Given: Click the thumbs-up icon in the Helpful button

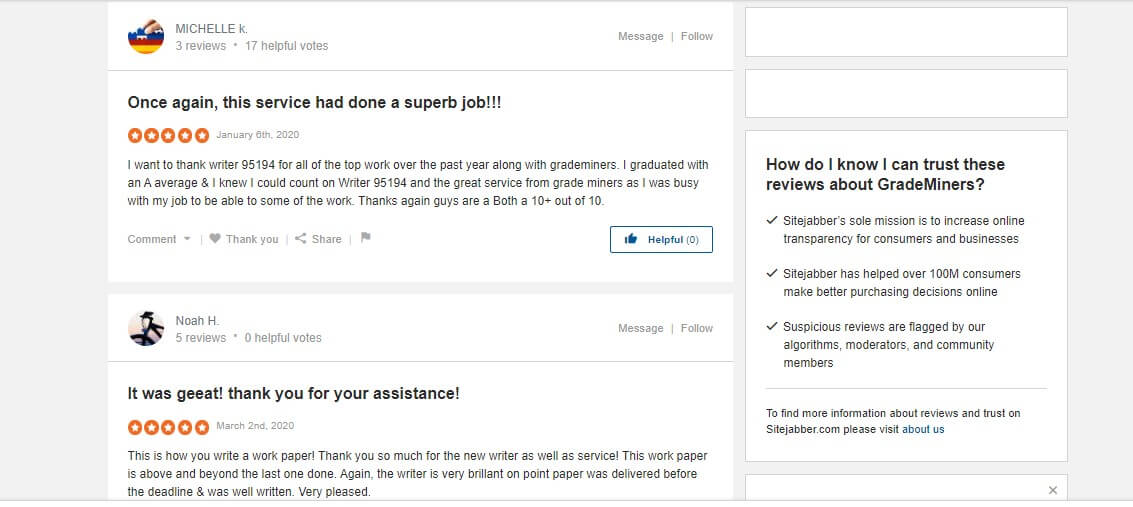Looking at the screenshot, I should (631, 239).
